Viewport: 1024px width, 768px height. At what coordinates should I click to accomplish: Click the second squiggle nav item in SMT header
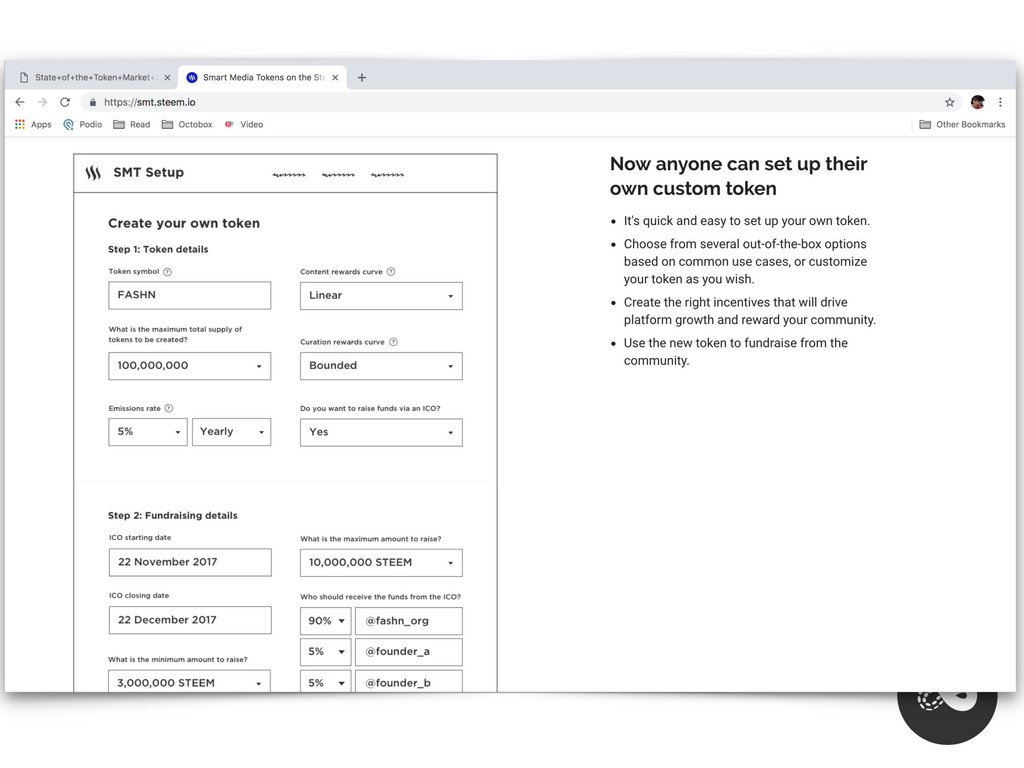[338, 174]
